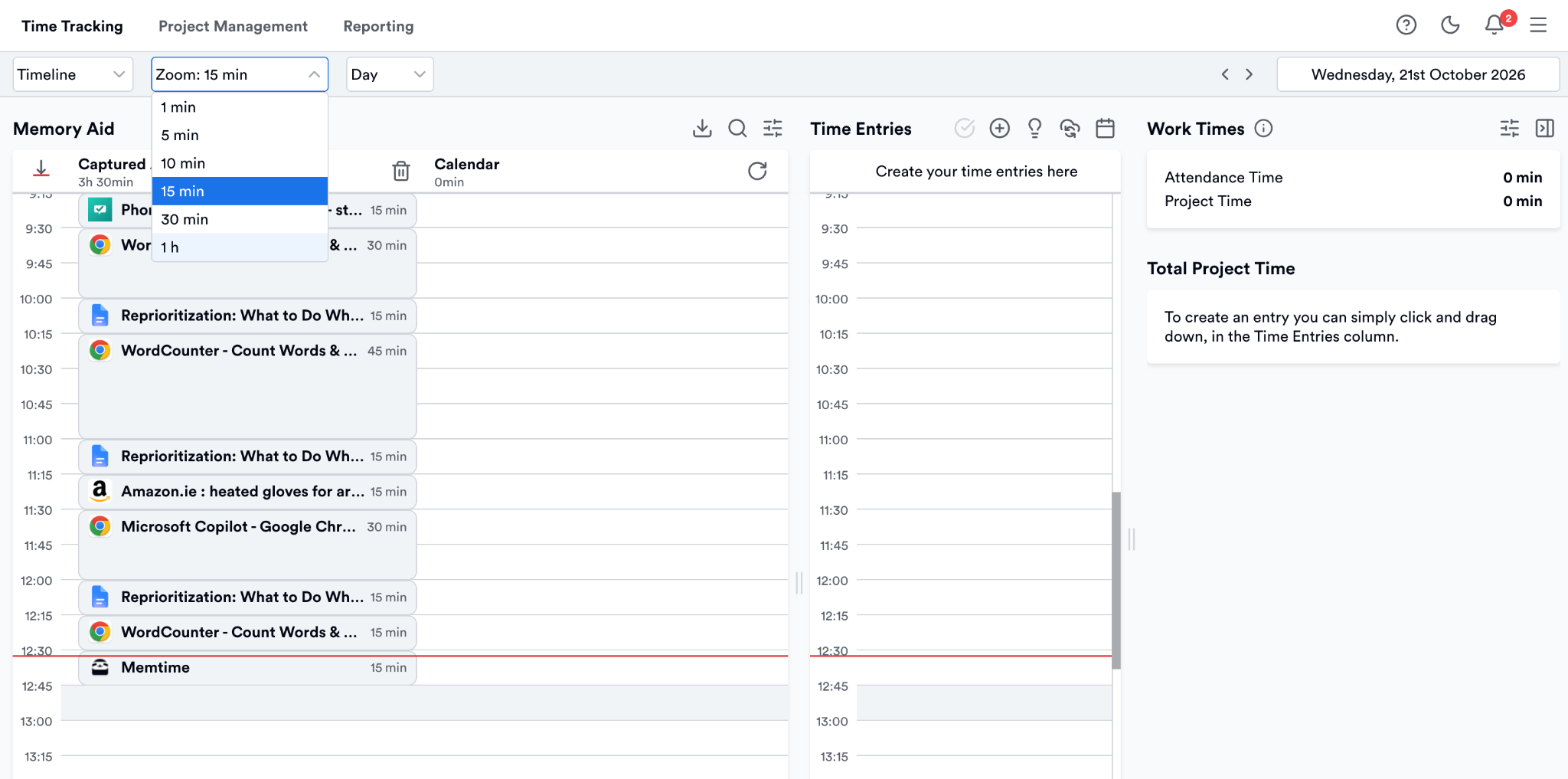Select 5 min zoom option
1568x779 pixels.
tap(240, 135)
